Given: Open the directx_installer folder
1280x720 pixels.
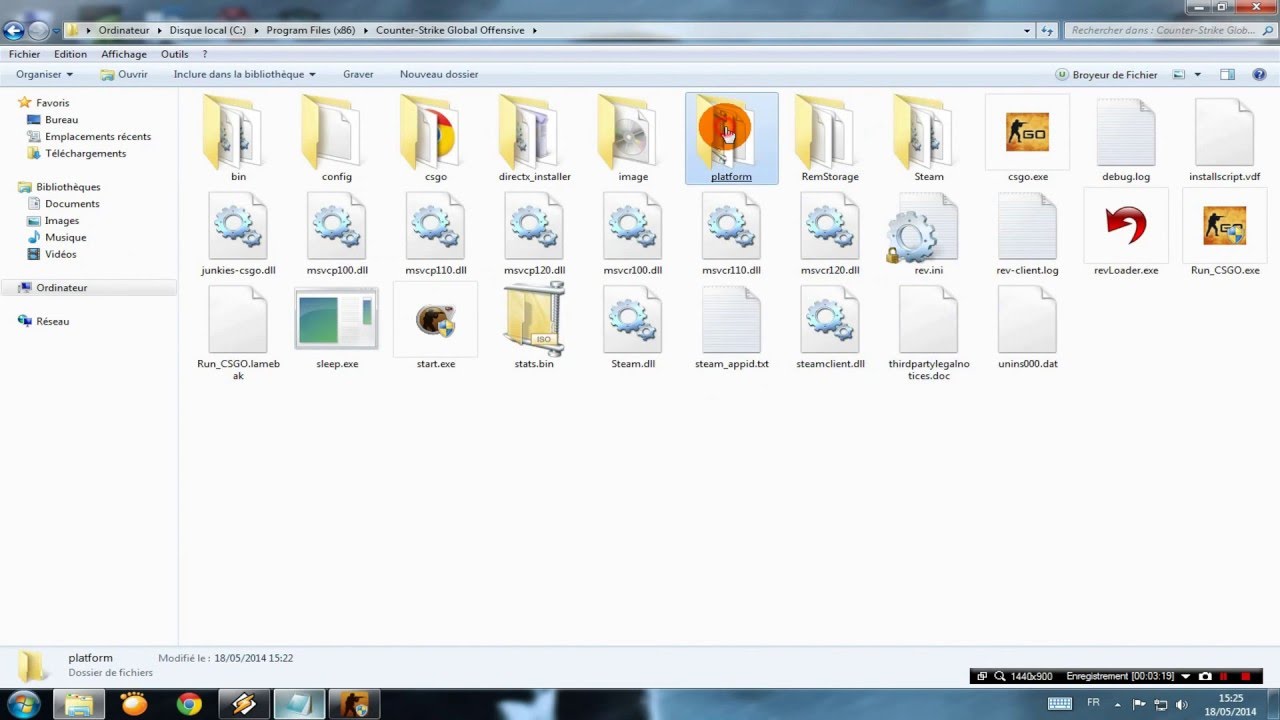Looking at the screenshot, I should pyautogui.click(x=534, y=139).
